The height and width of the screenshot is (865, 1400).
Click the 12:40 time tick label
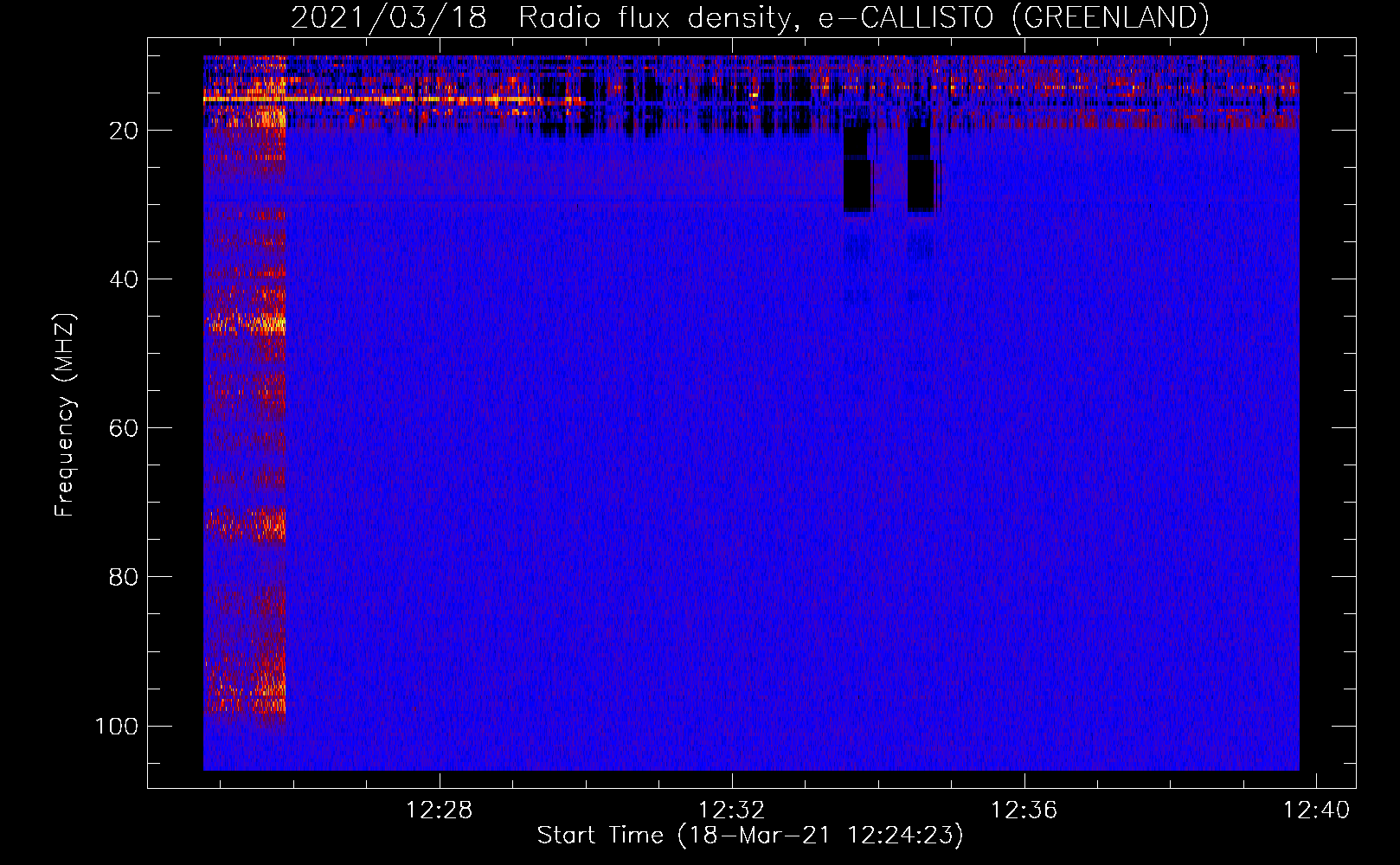pyautogui.click(x=1316, y=811)
